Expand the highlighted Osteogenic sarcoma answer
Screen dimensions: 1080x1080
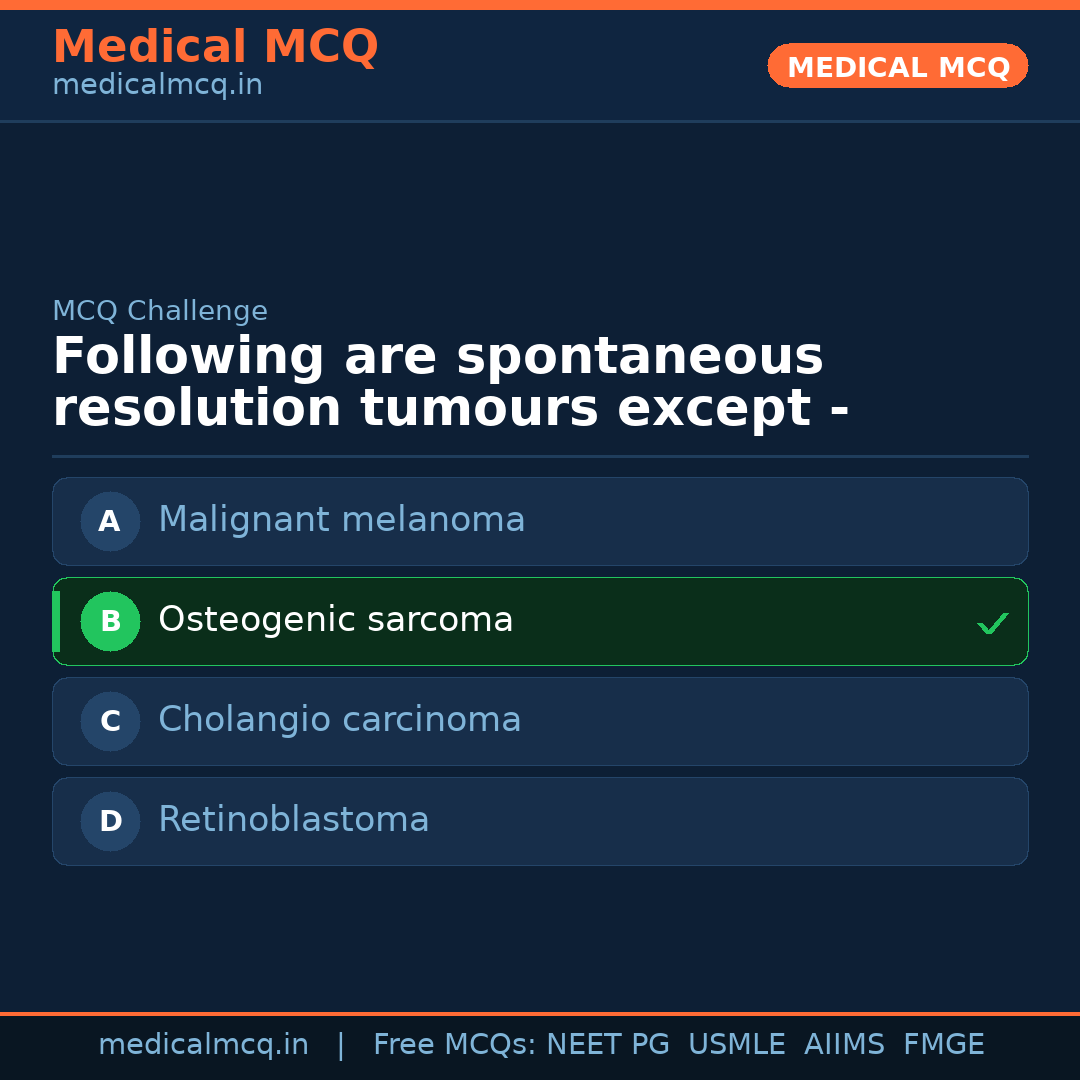point(540,621)
